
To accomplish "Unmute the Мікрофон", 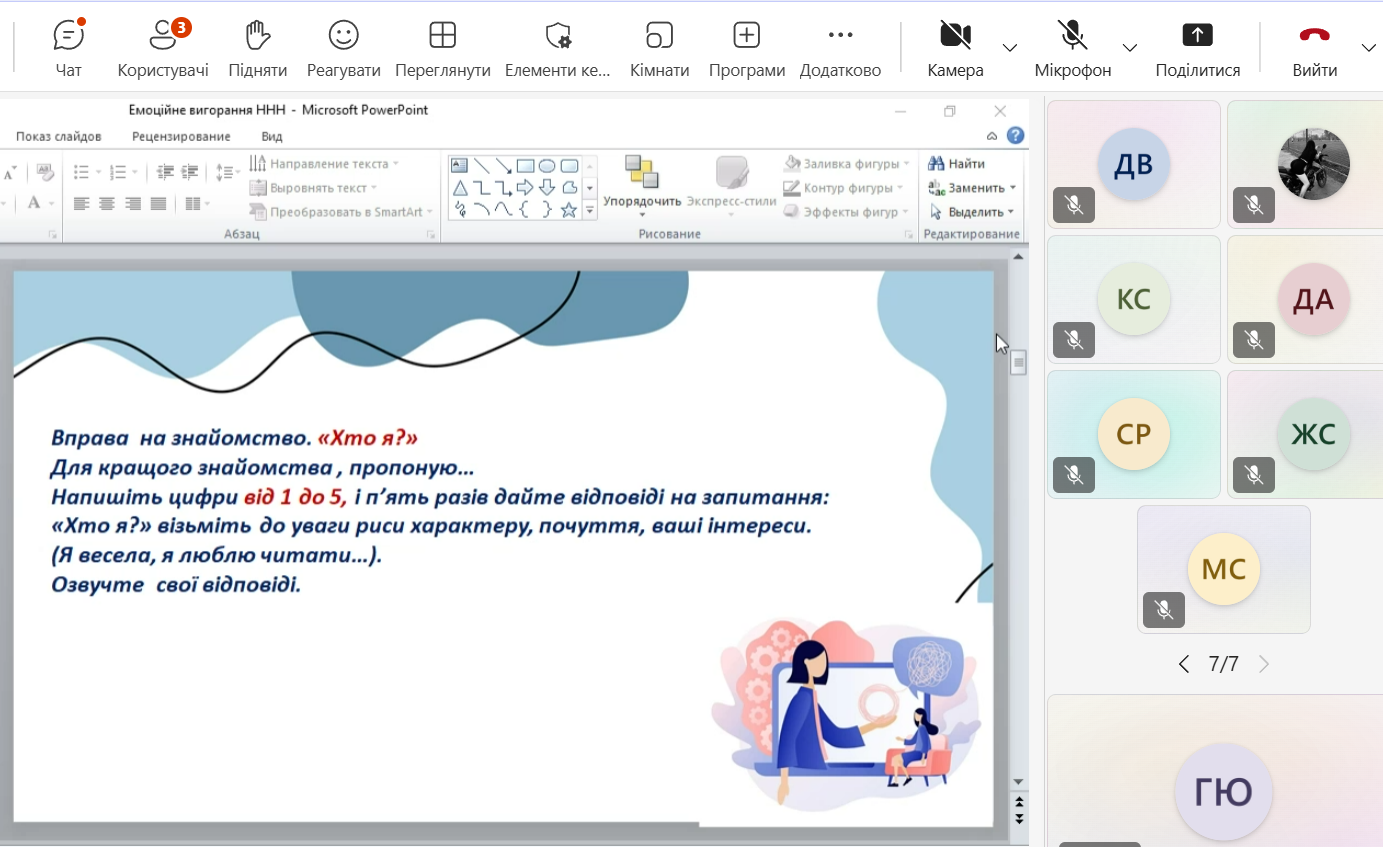I will (x=1072, y=49).
